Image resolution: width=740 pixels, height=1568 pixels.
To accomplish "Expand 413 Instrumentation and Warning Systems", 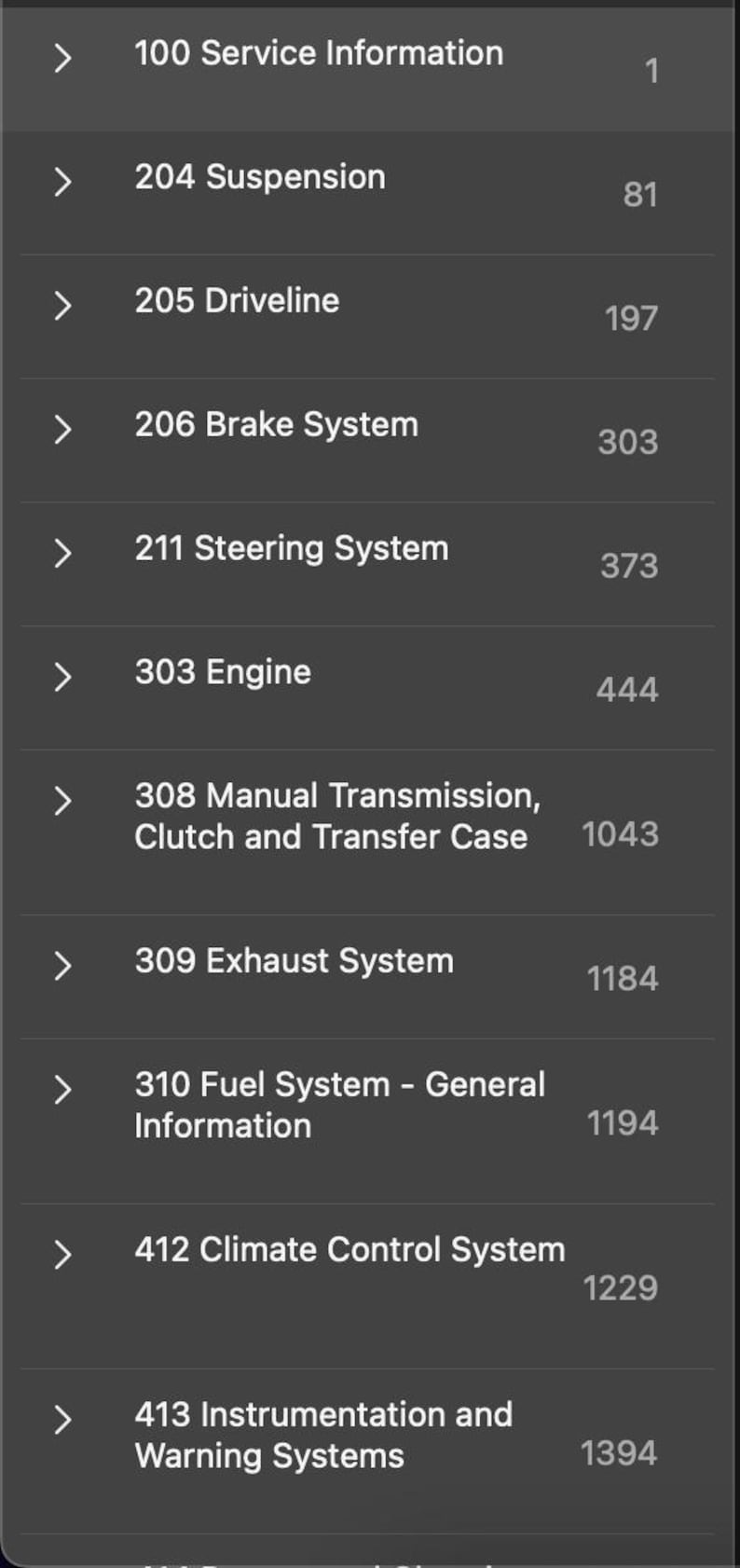I will click(x=63, y=1420).
